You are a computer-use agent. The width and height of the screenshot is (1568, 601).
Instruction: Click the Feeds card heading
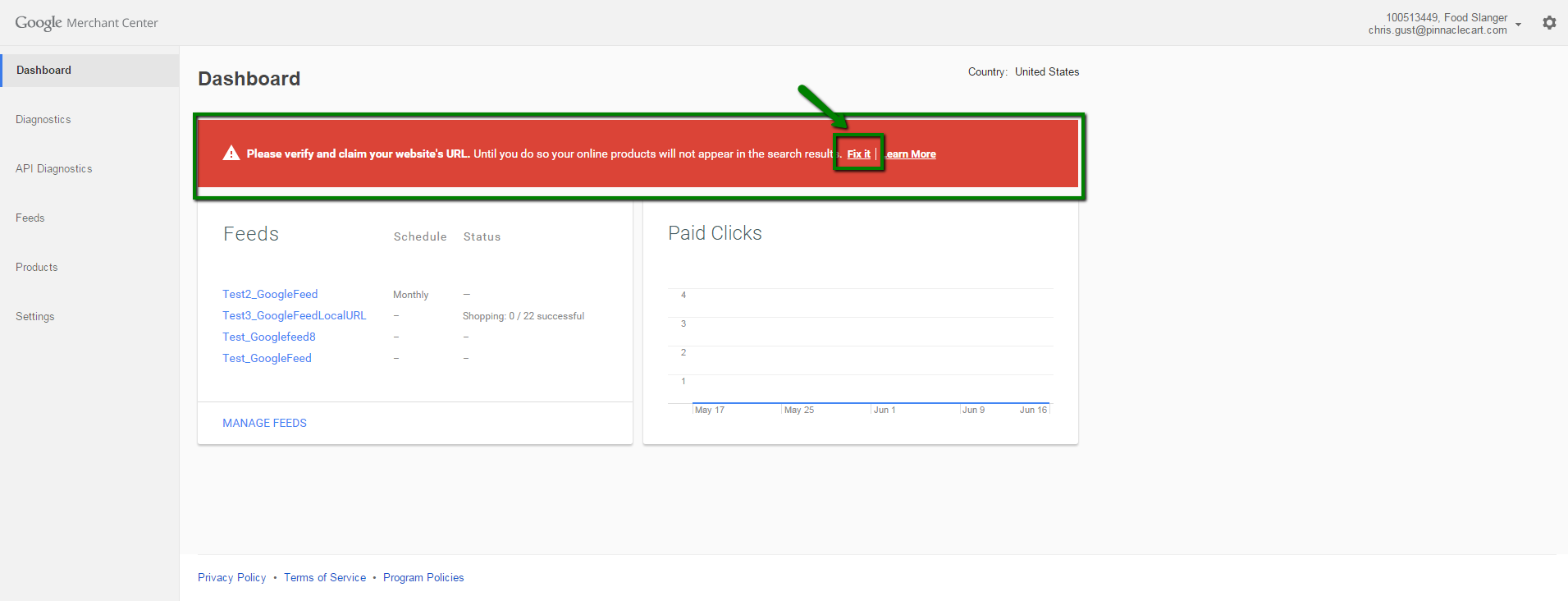(251, 234)
